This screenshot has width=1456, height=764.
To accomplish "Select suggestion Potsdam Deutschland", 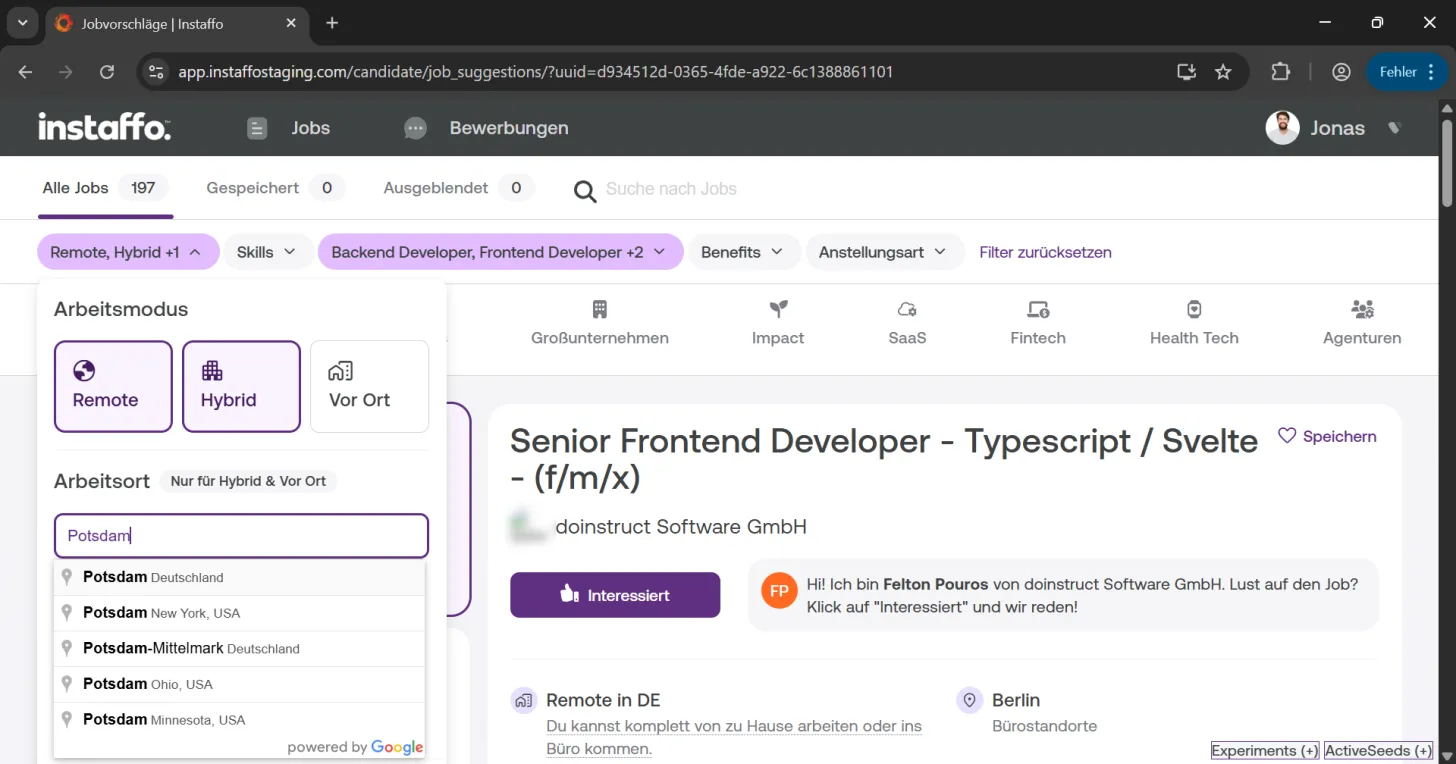I will point(241,577).
